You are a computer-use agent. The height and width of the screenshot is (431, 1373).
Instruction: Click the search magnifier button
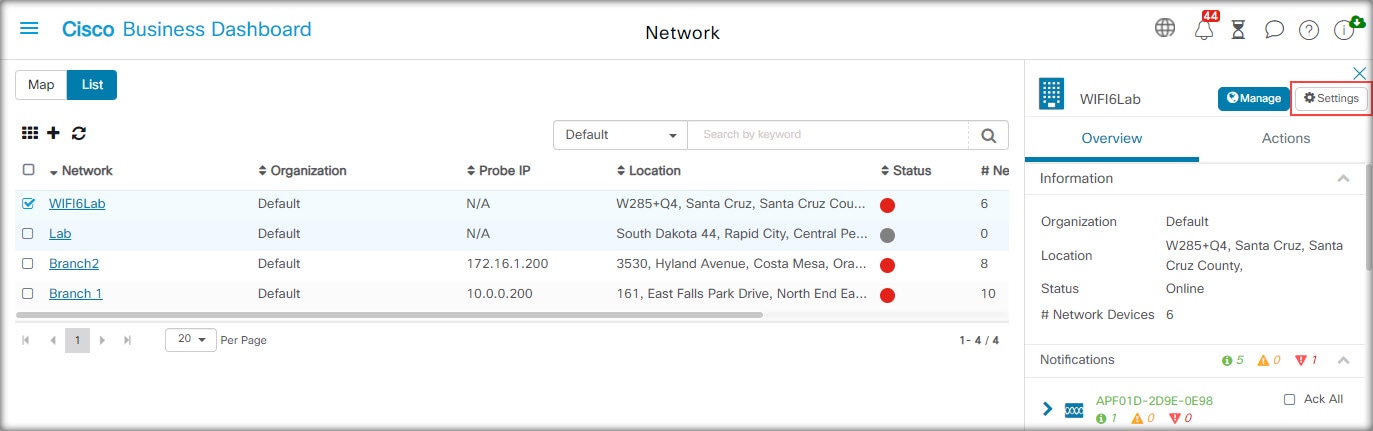988,135
